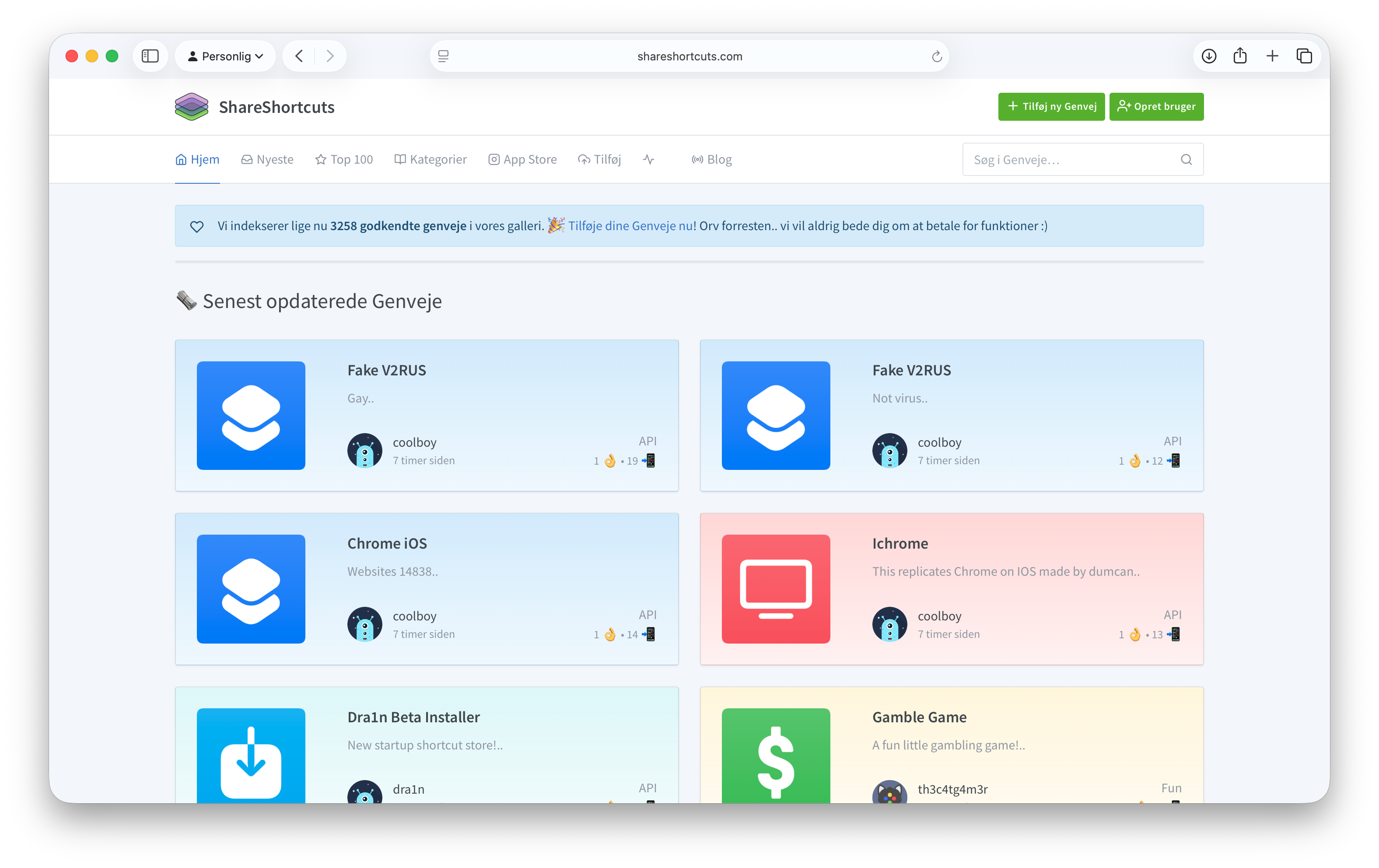This screenshot has height=868, width=1379.
Task: Click the activity waveform nav icon
Action: point(648,159)
